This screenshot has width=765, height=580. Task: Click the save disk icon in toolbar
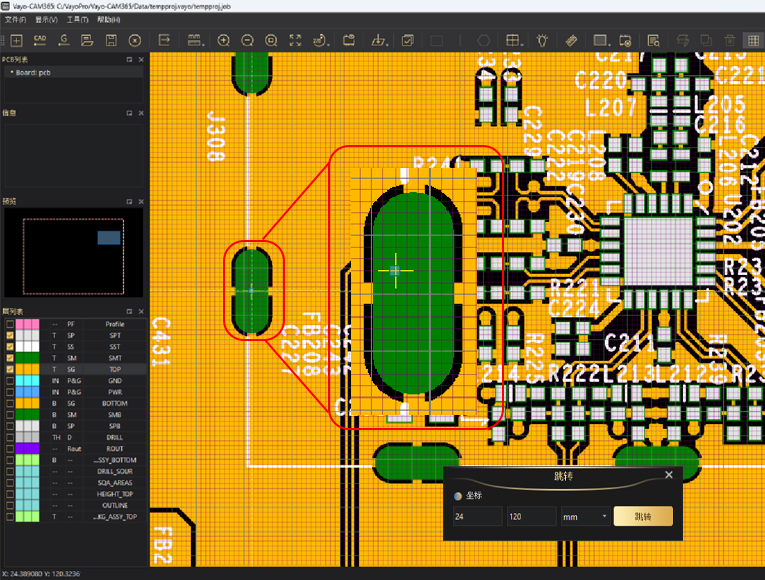pyautogui.click(x=111, y=40)
